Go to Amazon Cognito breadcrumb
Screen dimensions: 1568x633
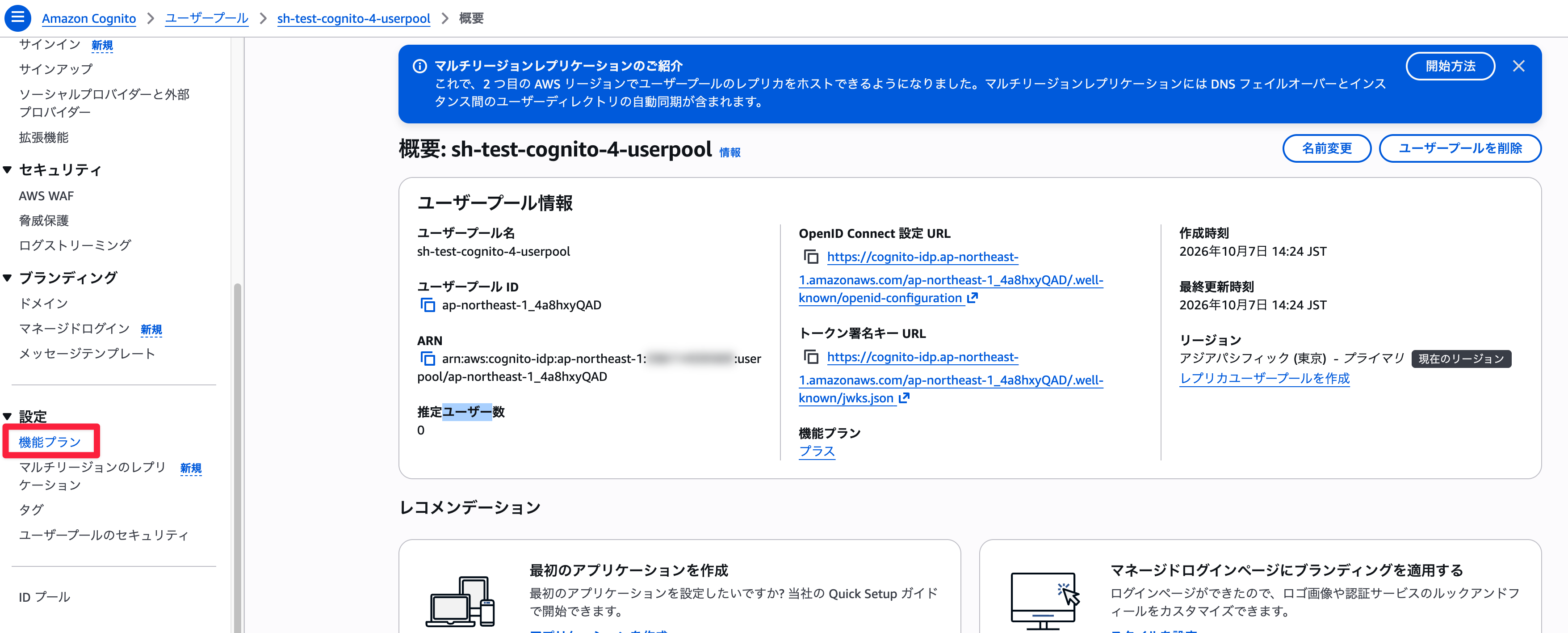click(89, 18)
